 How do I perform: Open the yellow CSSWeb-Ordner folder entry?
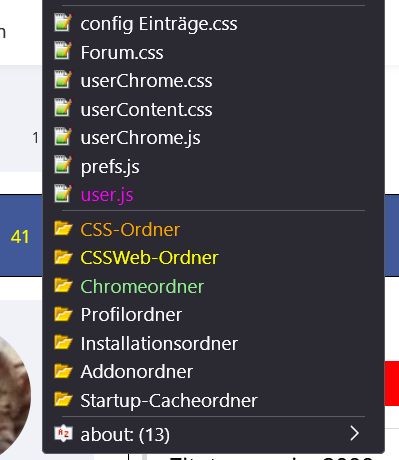pyautogui.click(x=213, y=258)
